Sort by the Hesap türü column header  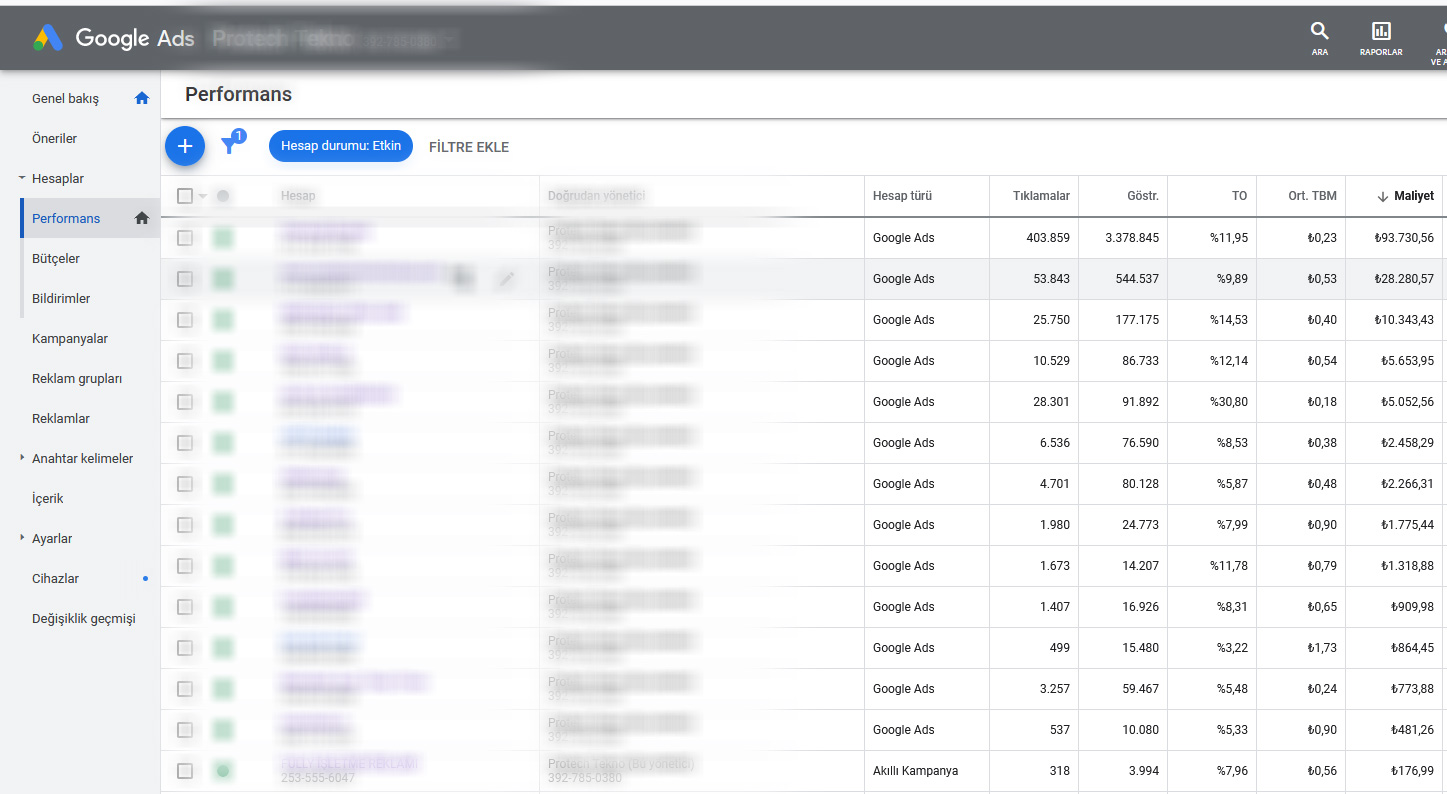click(902, 196)
